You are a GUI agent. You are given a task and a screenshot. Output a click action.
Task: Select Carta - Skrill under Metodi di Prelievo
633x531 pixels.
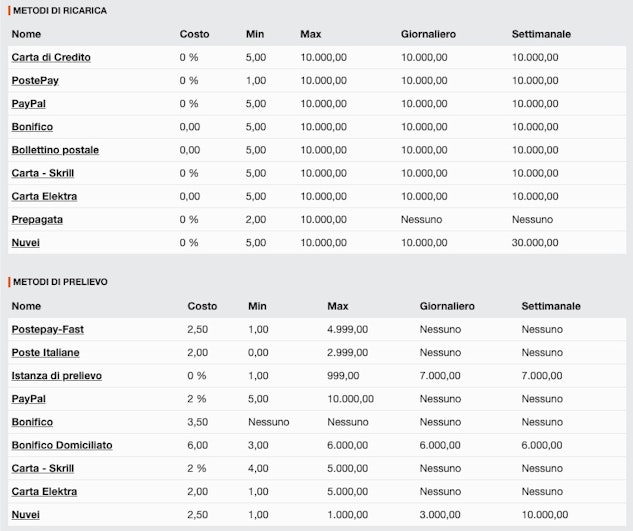pyautogui.click(x=43, y=468)
